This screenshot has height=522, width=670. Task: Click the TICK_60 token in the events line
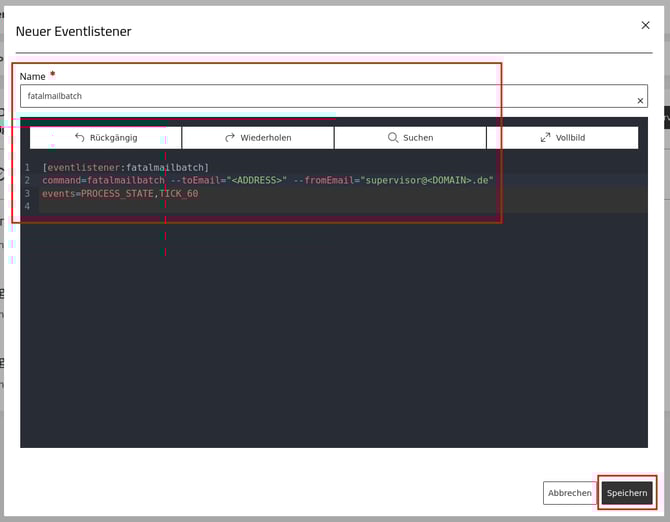(x=179, y=193)
